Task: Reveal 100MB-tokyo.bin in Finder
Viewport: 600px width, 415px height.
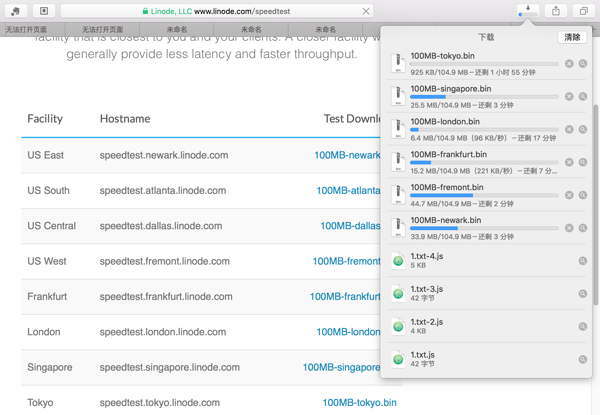Action: click(x=582, y=64)
